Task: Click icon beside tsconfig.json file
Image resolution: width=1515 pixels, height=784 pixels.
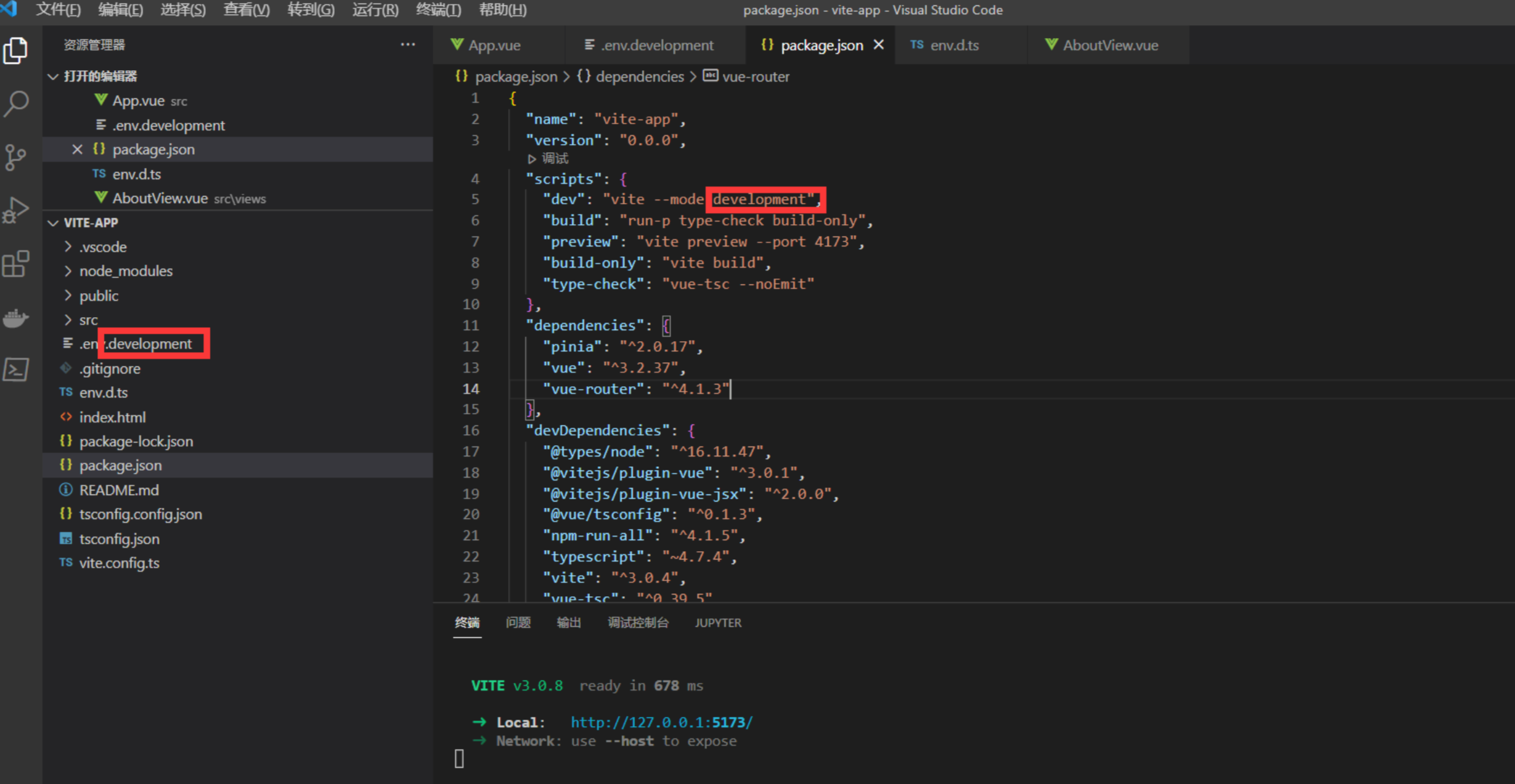Action: [x=66, y=538]
